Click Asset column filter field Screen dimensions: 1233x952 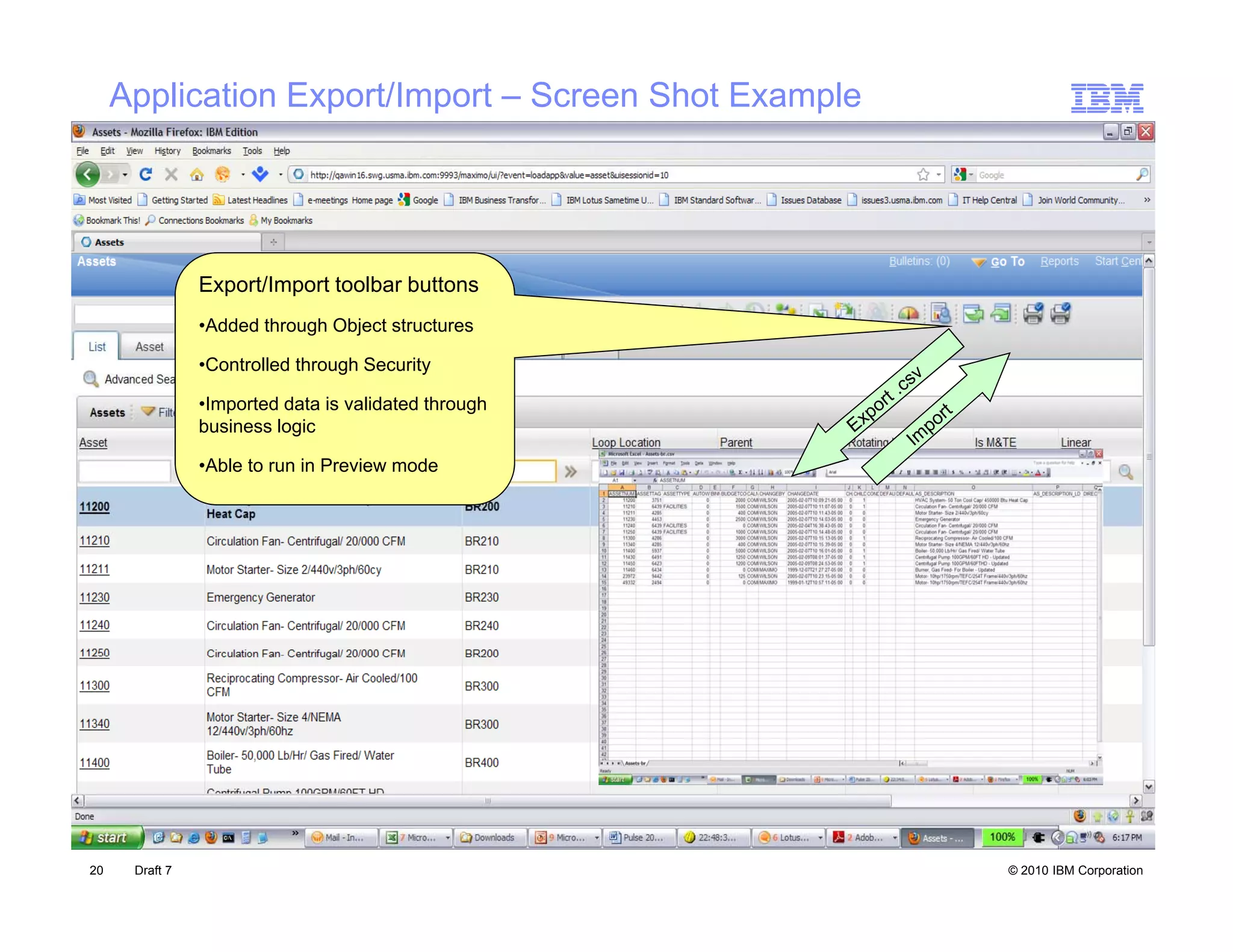tap(125, 471)
